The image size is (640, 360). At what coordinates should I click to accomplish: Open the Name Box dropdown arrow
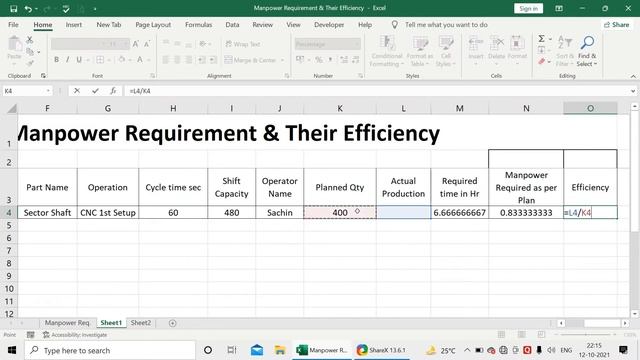[x=48, y=91]
